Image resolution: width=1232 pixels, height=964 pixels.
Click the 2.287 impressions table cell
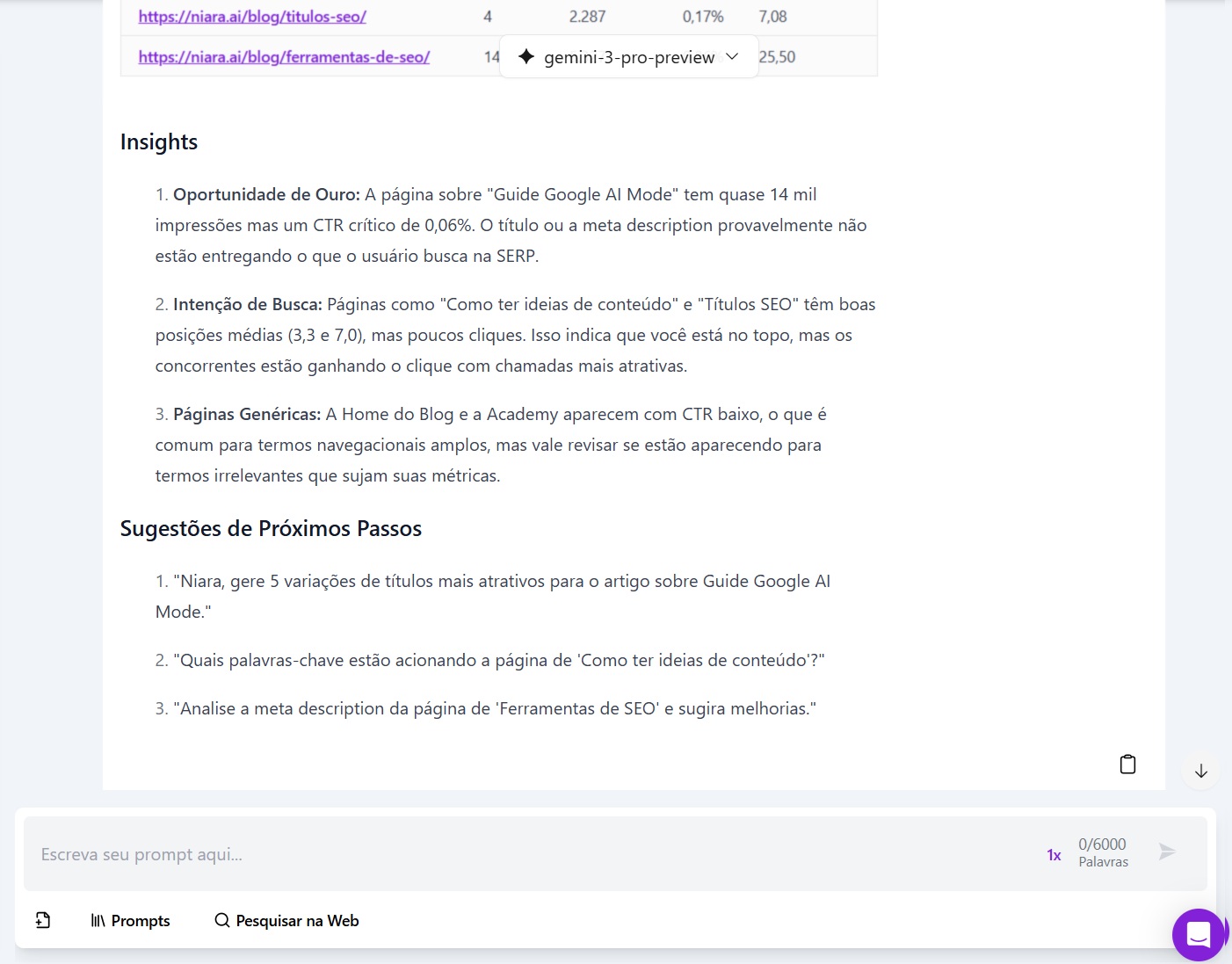click(x=587, y=17)
